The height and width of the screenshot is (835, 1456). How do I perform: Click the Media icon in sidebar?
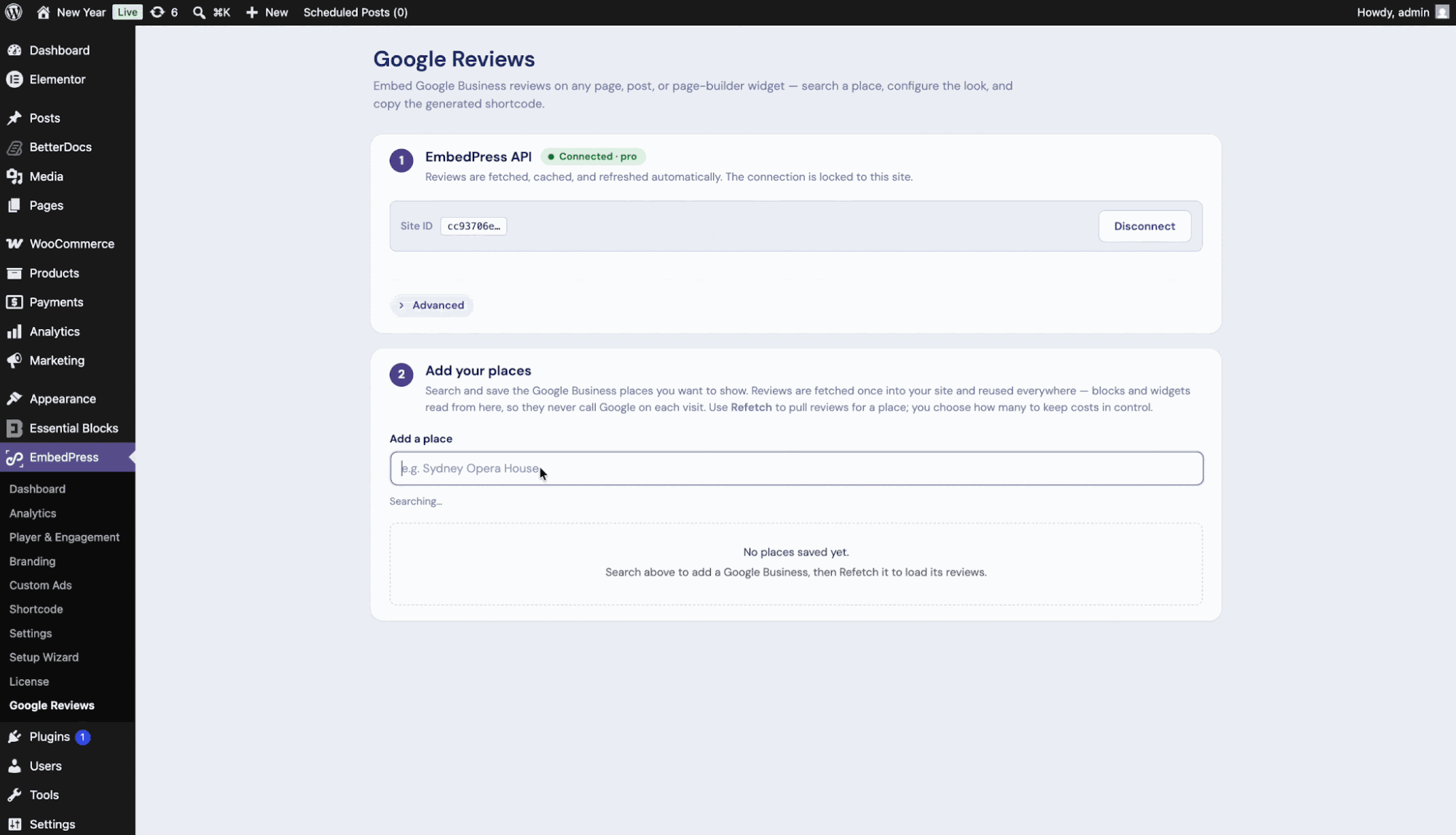click(x=15, y=176)
